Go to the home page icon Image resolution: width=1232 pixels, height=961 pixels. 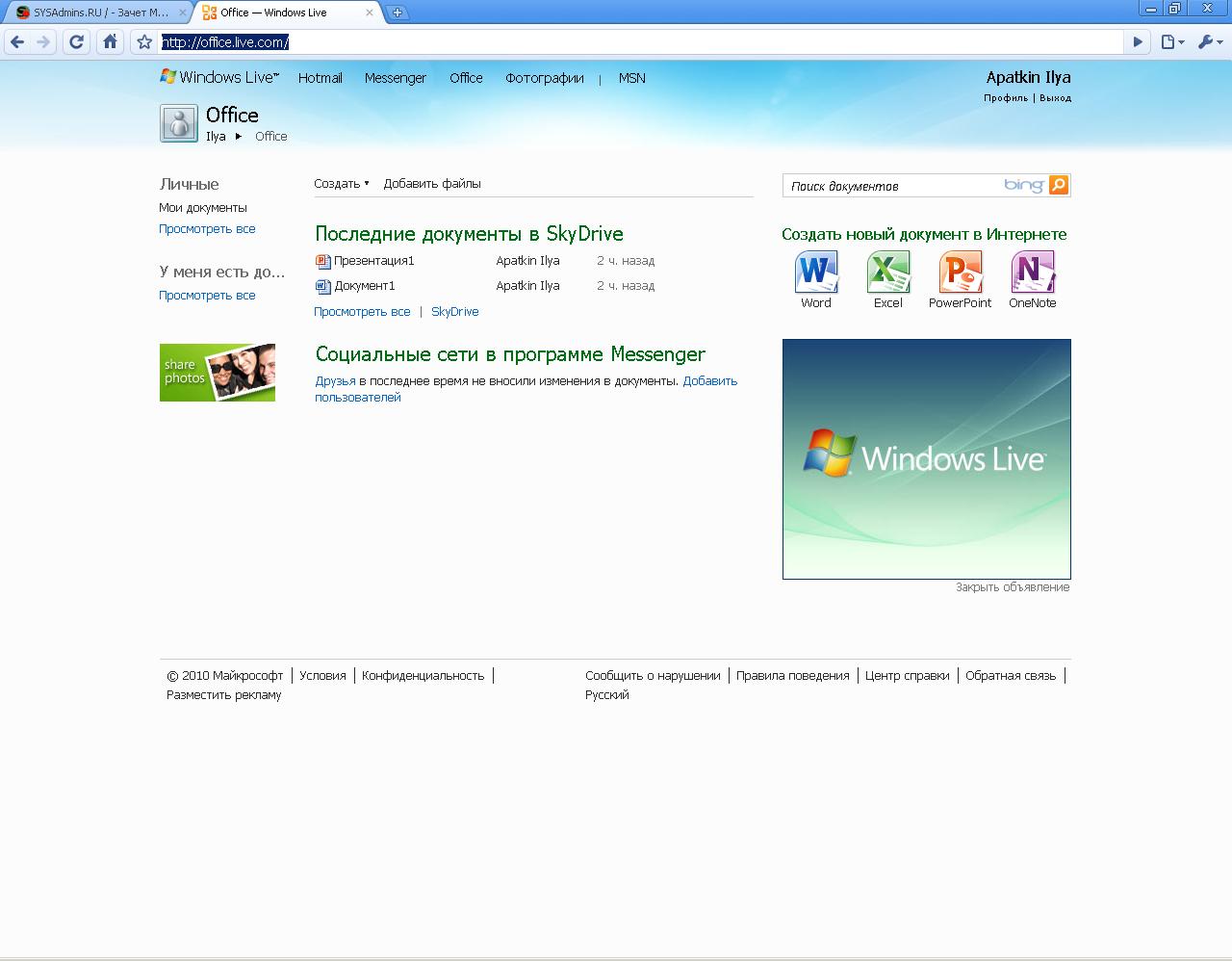[110, 41]
